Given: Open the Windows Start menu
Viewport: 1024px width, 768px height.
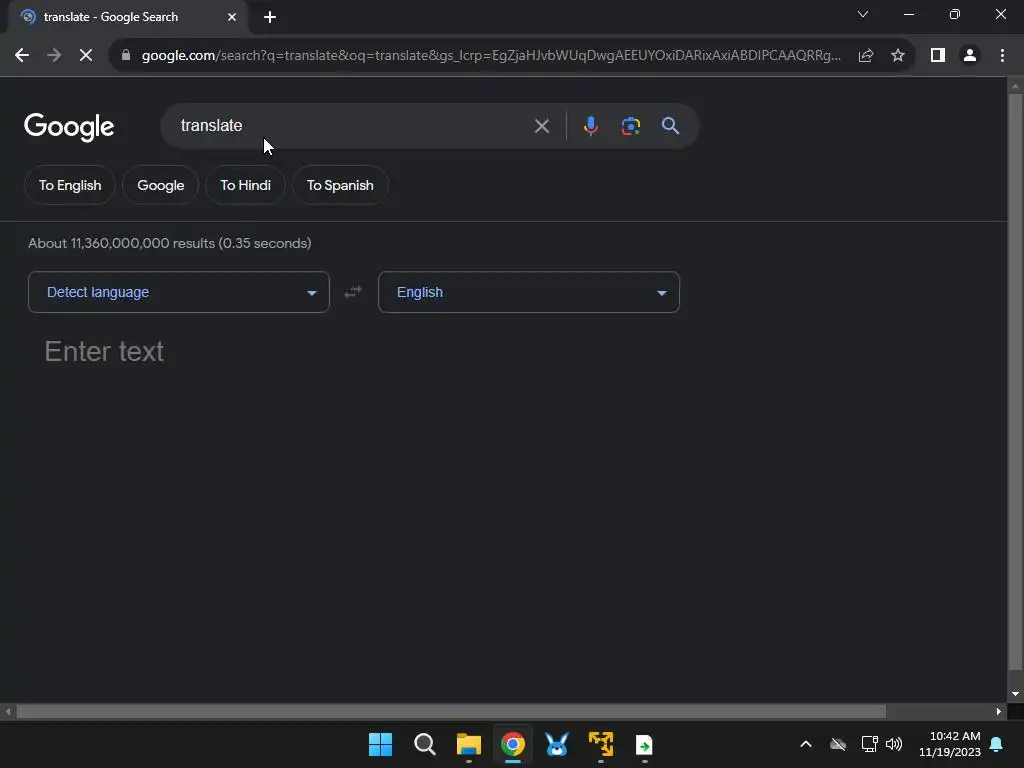Looking at the screenshot, I should pos(381,744).
